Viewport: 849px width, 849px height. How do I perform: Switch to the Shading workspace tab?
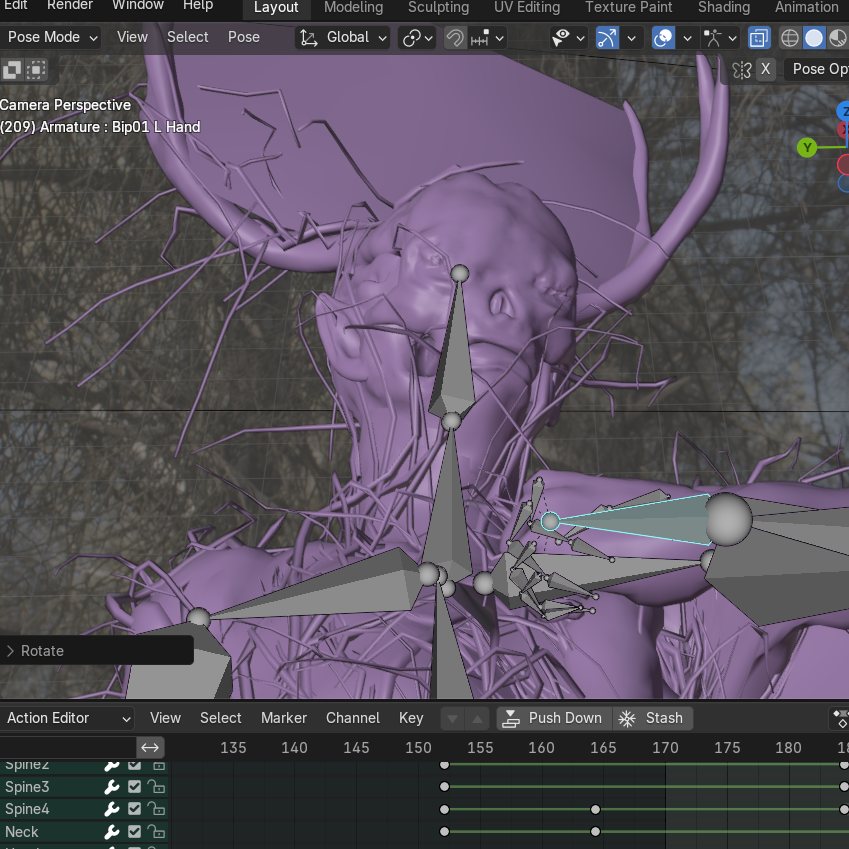coord(724,8)
